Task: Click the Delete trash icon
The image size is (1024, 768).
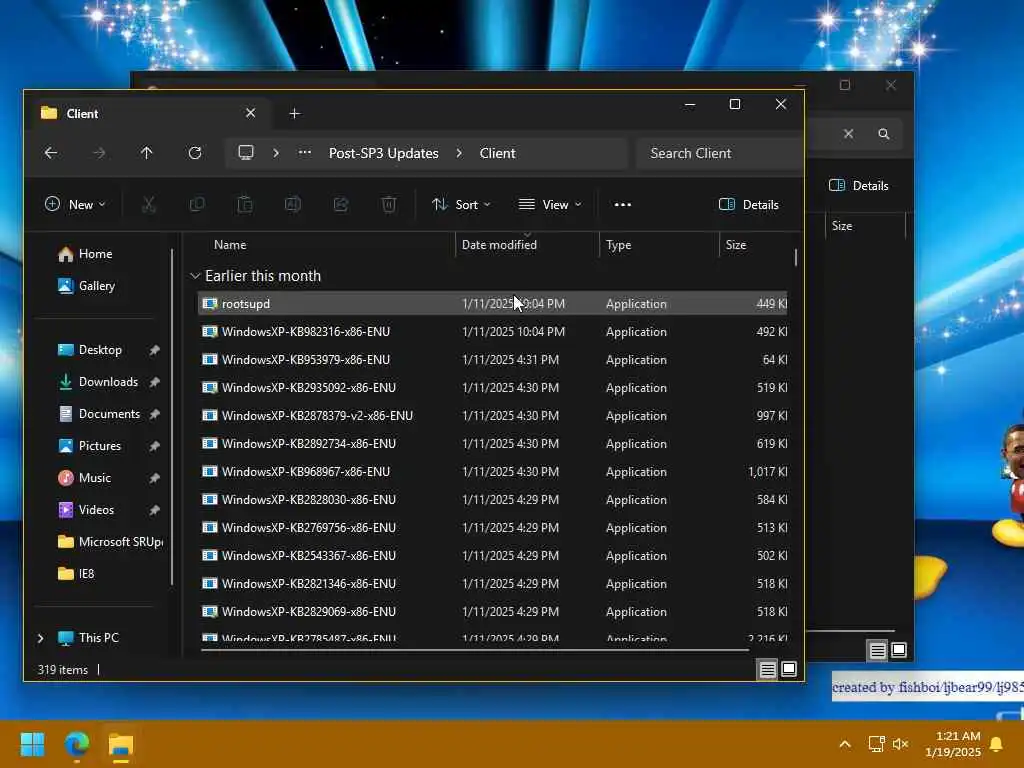Action: click(389, 204)
